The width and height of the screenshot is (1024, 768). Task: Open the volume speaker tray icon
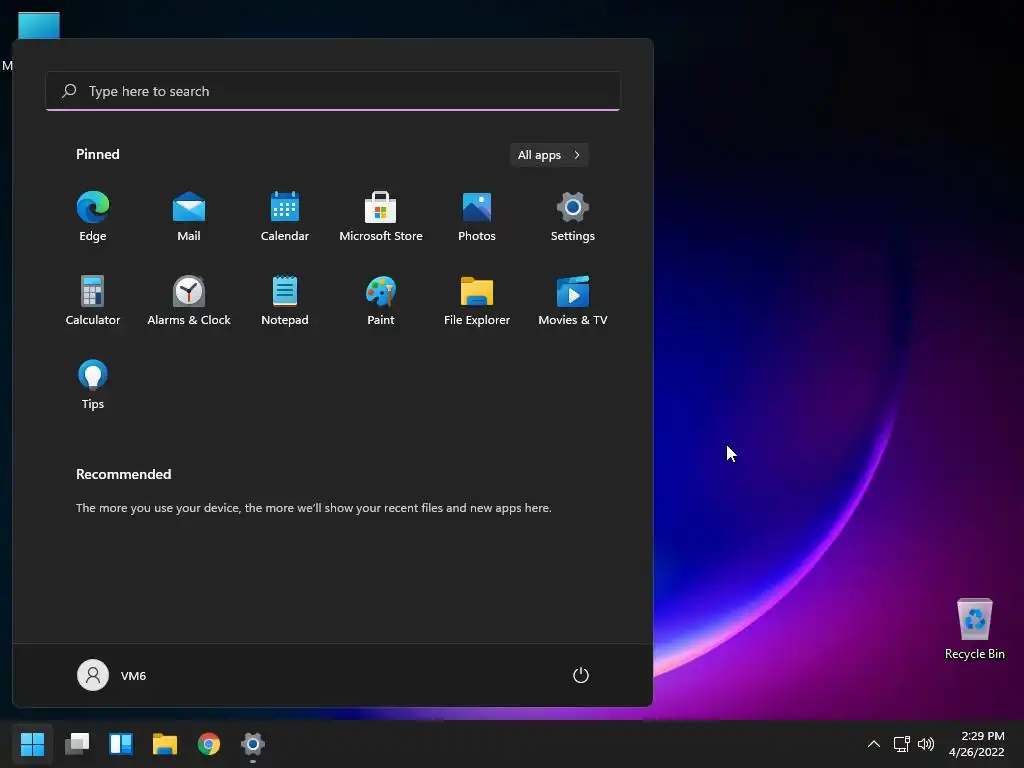[x=925, y=744]
